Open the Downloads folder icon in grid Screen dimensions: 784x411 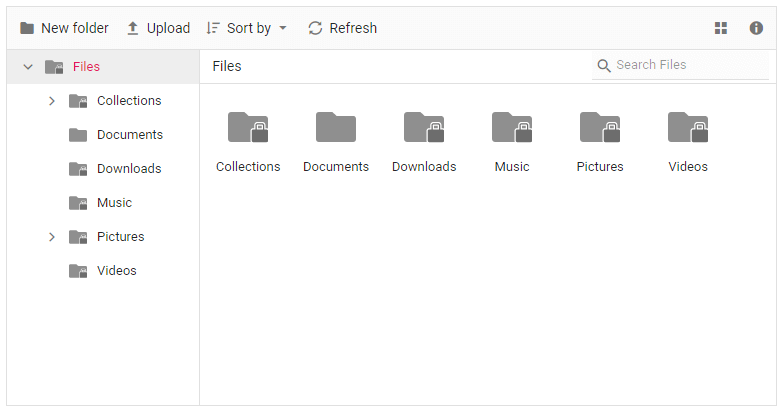pyautogui.click(x=424, y=127)
